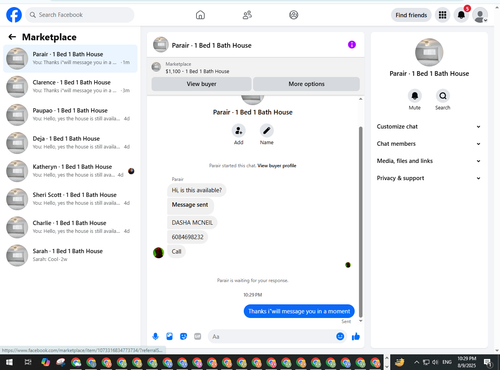Open the Clarence conversation
Viewport: 500px width, 370px height.
[x=70, y=86]
